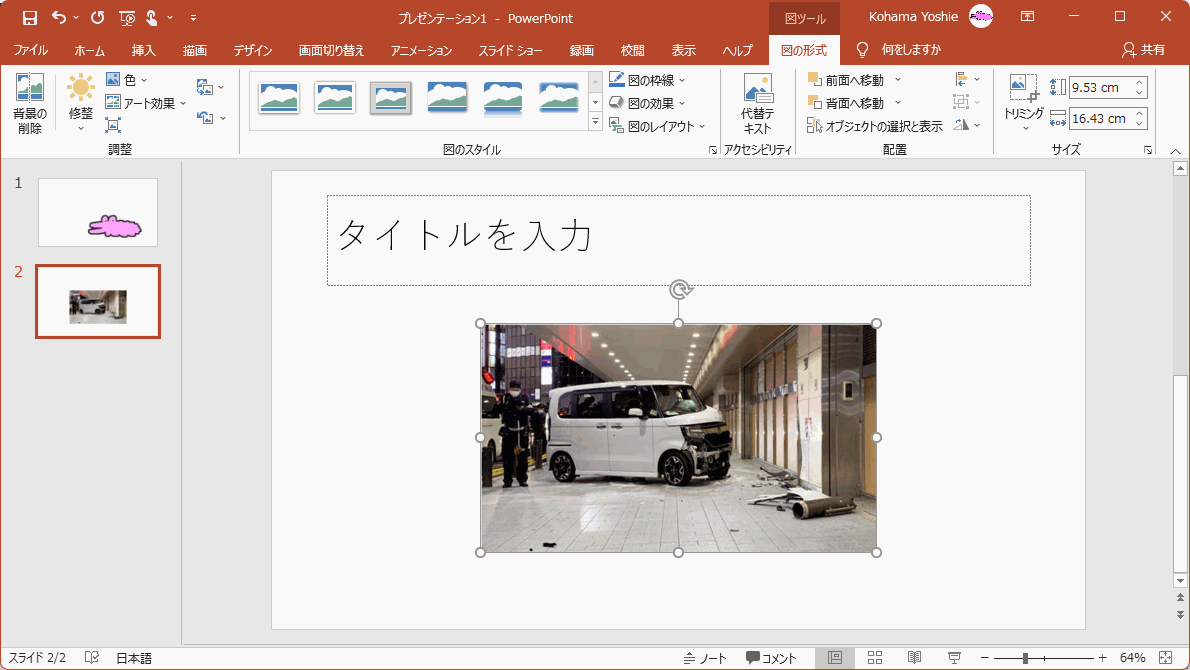Click the Share (共有) button
This screenshot has width=1190, height=670.
coord(1143,49)
